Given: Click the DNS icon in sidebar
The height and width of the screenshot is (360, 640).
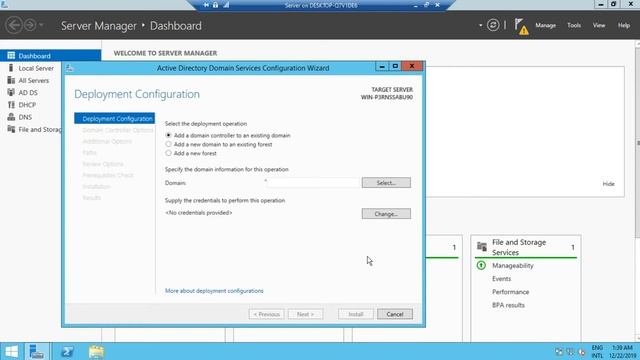Looking at the screenshot, I should pos(11,117).
